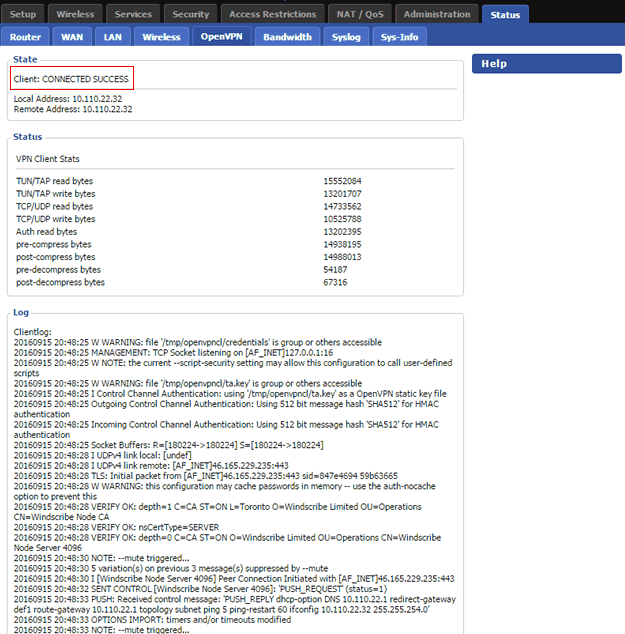Select the Status main tab
The height and width of the screenshot is (634, 625).
pos(505,15)
